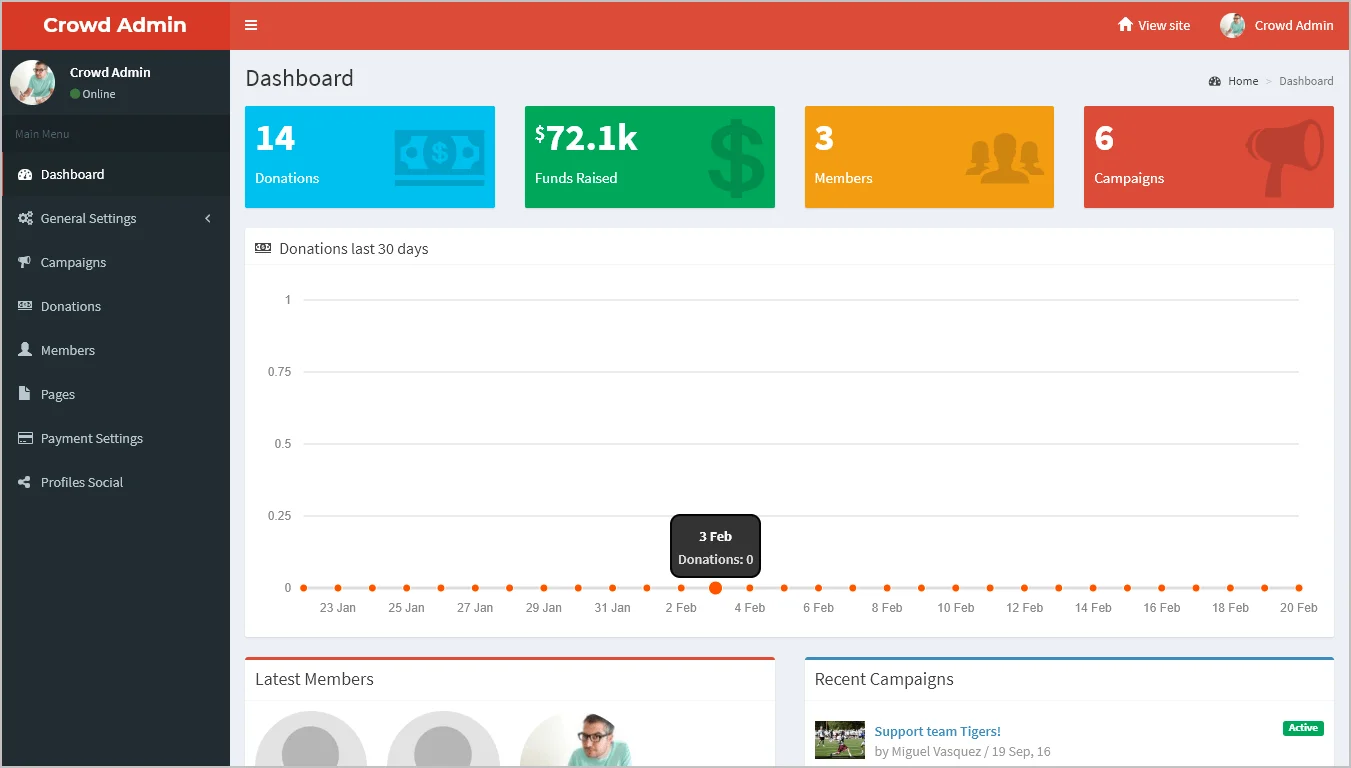Click the Payment Settings credit card icon
The height and width of the screenshot is (768, 1351).
click(x=25, y=438)
